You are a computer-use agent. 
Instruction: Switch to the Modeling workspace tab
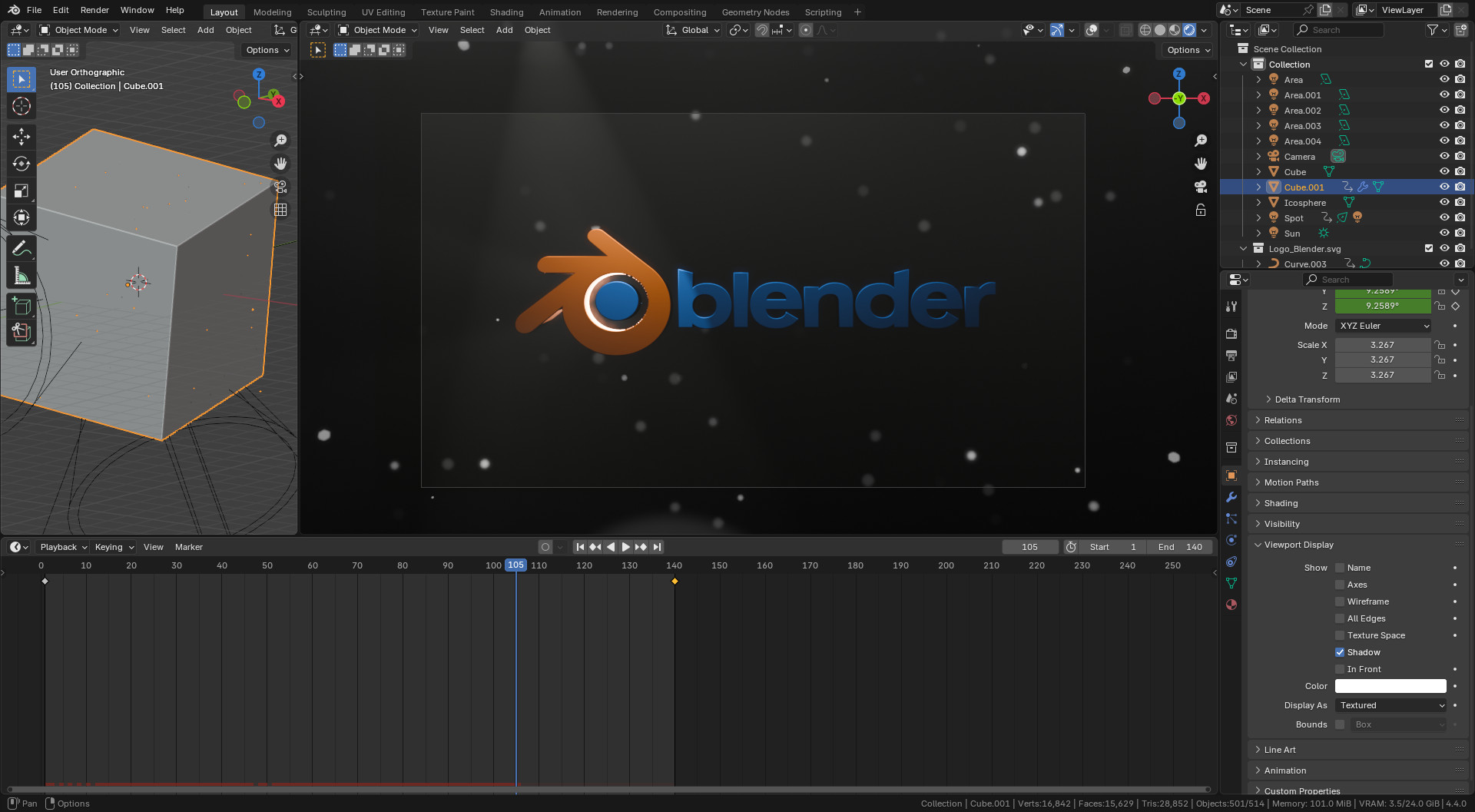click(272, 12)
